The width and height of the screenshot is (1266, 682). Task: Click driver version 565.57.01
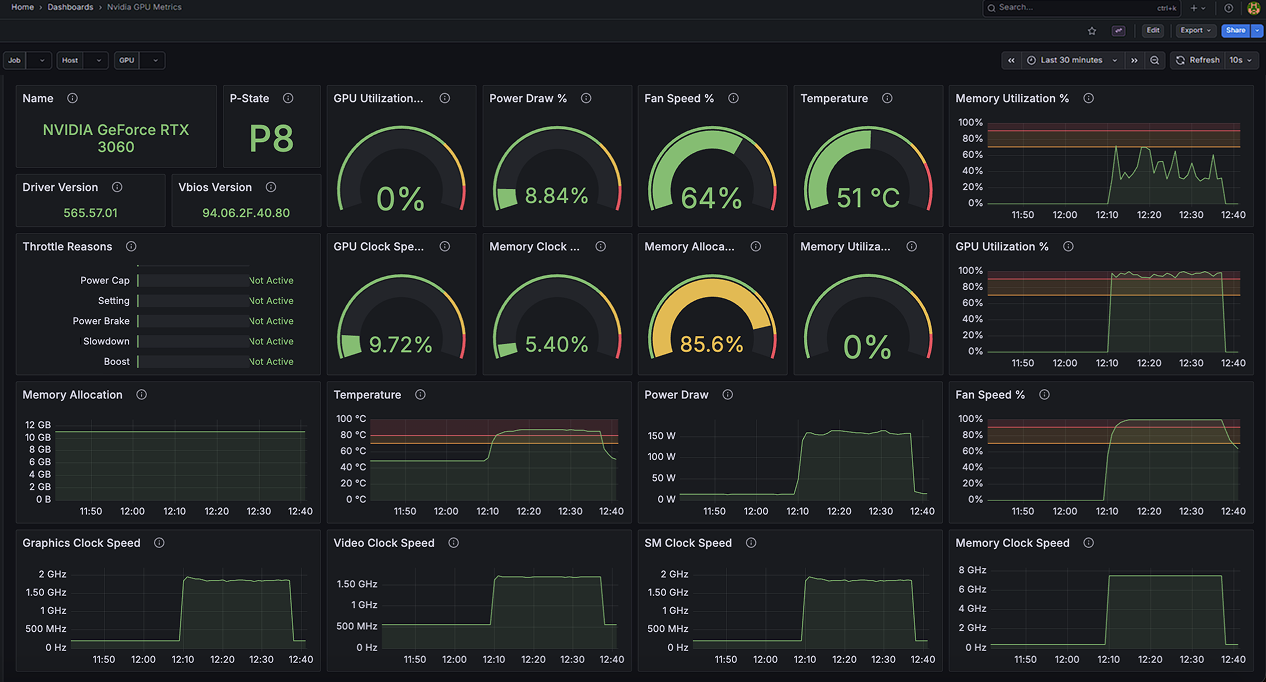pyautogui.click(x=90, y=213)
